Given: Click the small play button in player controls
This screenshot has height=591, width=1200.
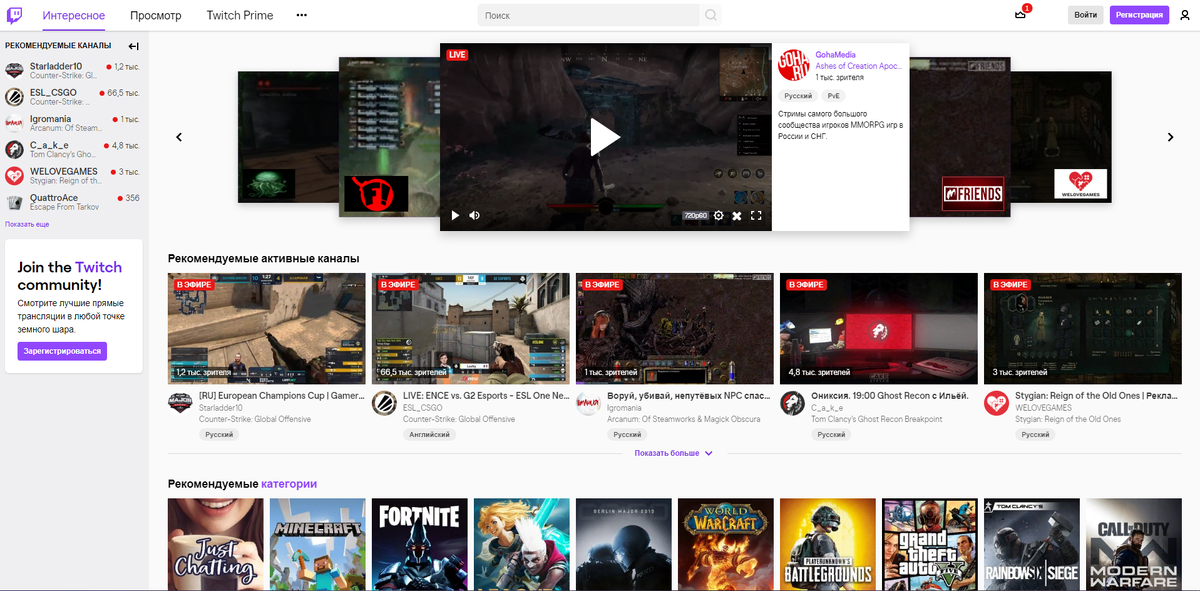Looking at the screenshot, I should (455, 215).
